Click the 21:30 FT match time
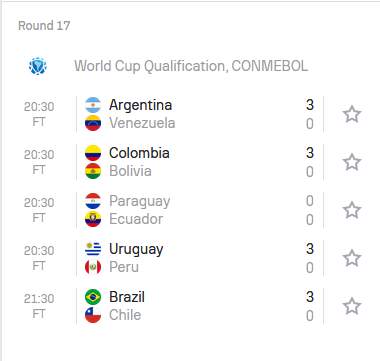 (x=39, y=306)
